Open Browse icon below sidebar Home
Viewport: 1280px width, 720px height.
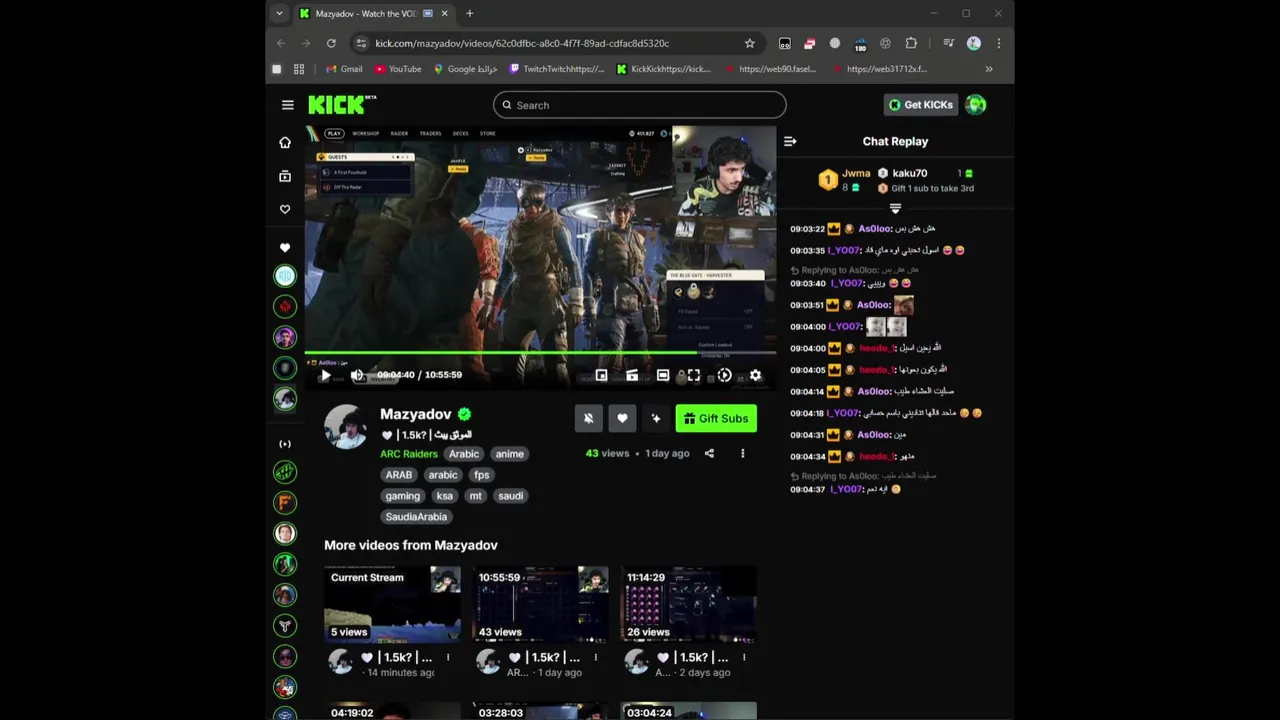point(285,176)
